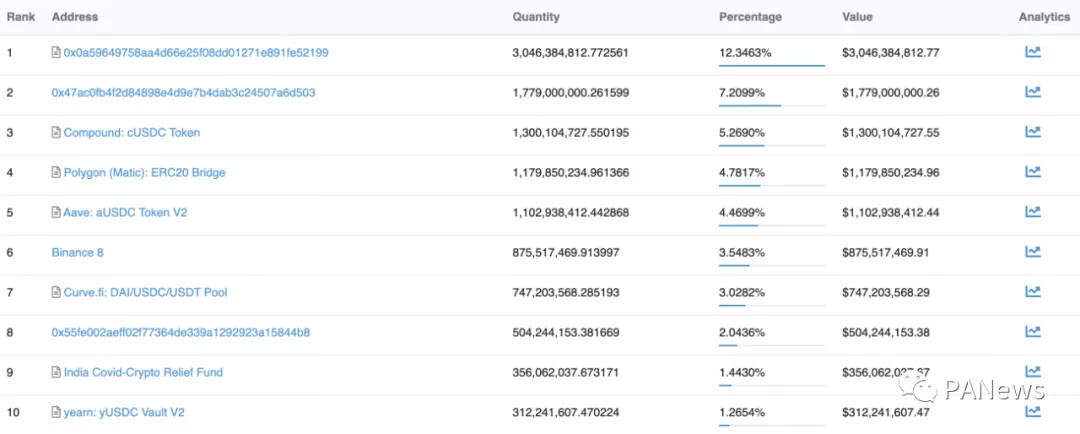This screenshot has height=434, width=1080.
Task: Click contract file icon beside Compound cUSDC Token
Action: click(56, 133)
